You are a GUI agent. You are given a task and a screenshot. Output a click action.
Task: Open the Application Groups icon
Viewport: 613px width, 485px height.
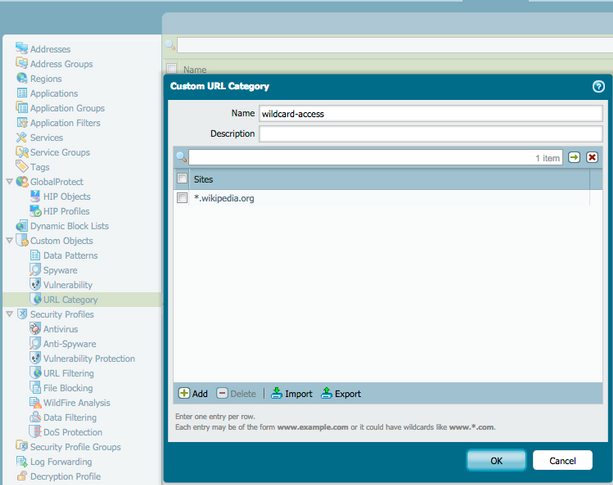coord(22,107)
